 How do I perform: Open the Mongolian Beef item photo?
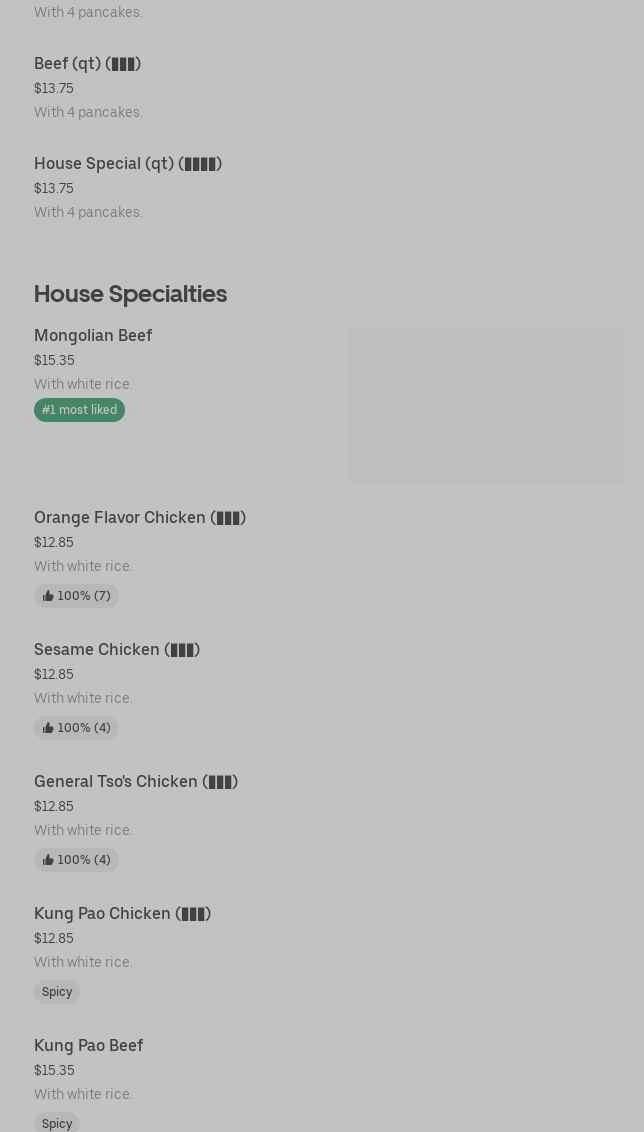coord(485,406)
